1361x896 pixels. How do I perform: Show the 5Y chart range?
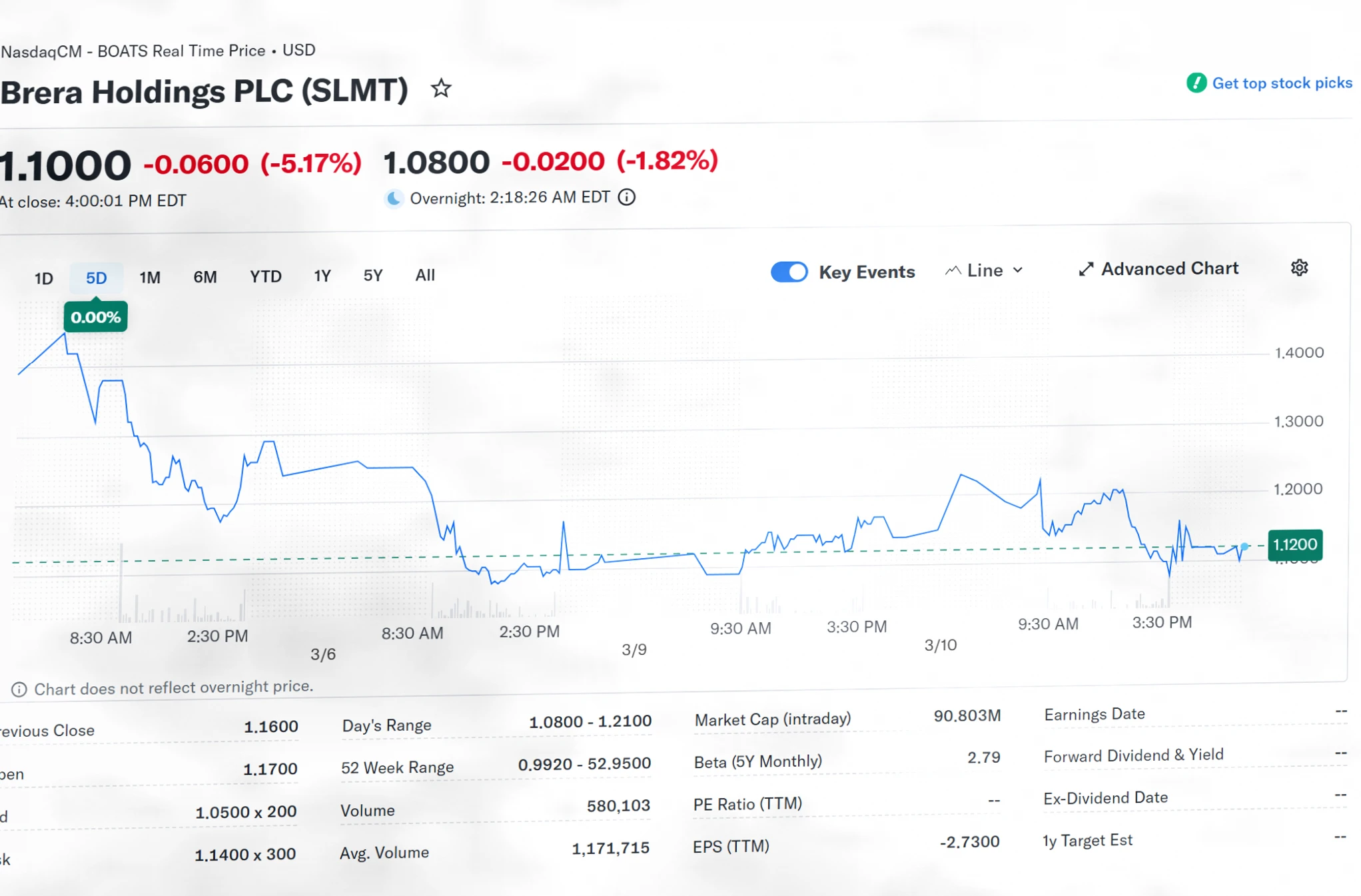click(373, 275)
